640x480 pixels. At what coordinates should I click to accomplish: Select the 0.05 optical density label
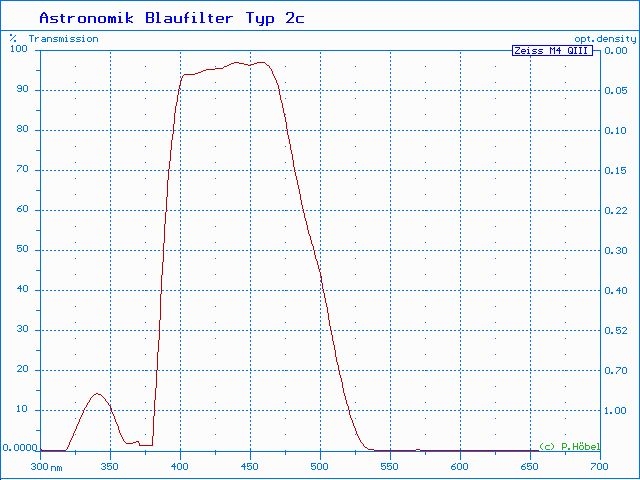pyautogui.click(x=615, y=90)
